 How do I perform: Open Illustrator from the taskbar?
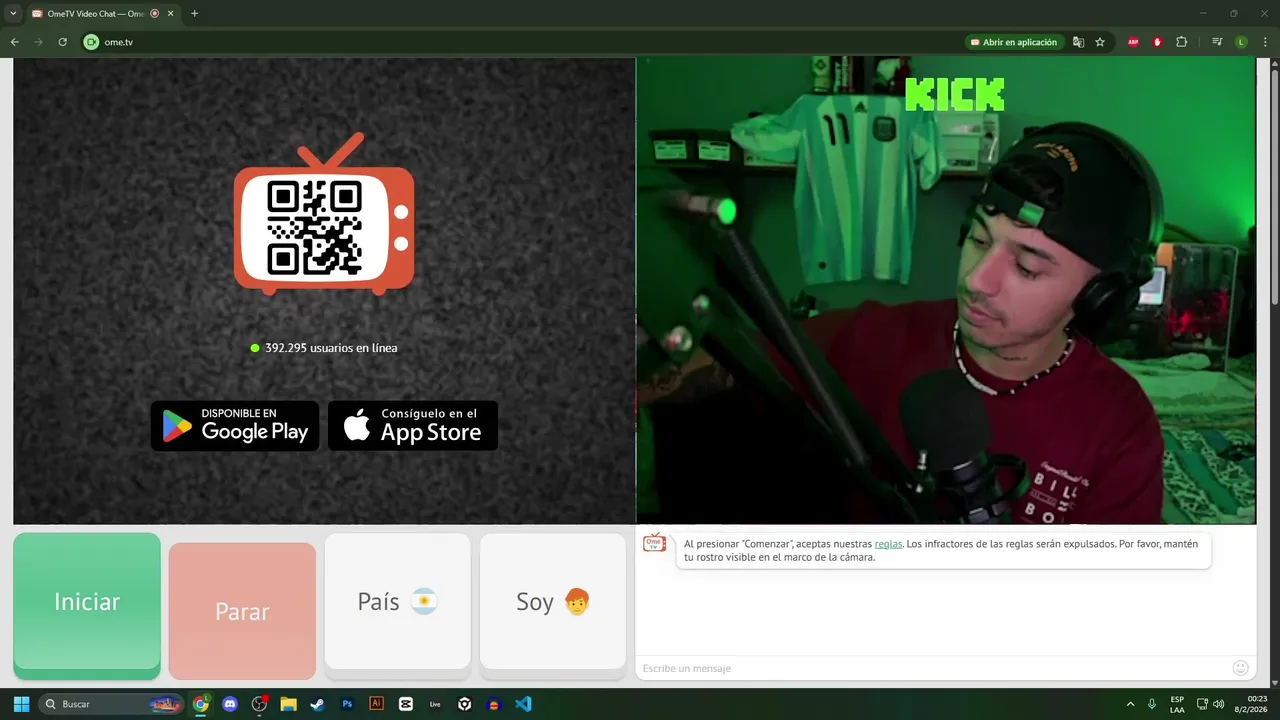(376, 704)
